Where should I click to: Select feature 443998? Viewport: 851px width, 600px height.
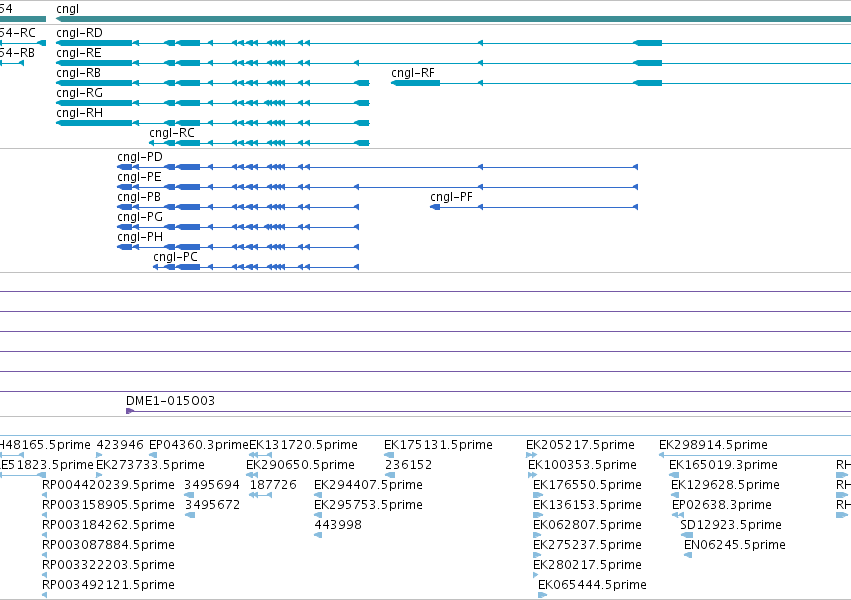pos(338,525)
